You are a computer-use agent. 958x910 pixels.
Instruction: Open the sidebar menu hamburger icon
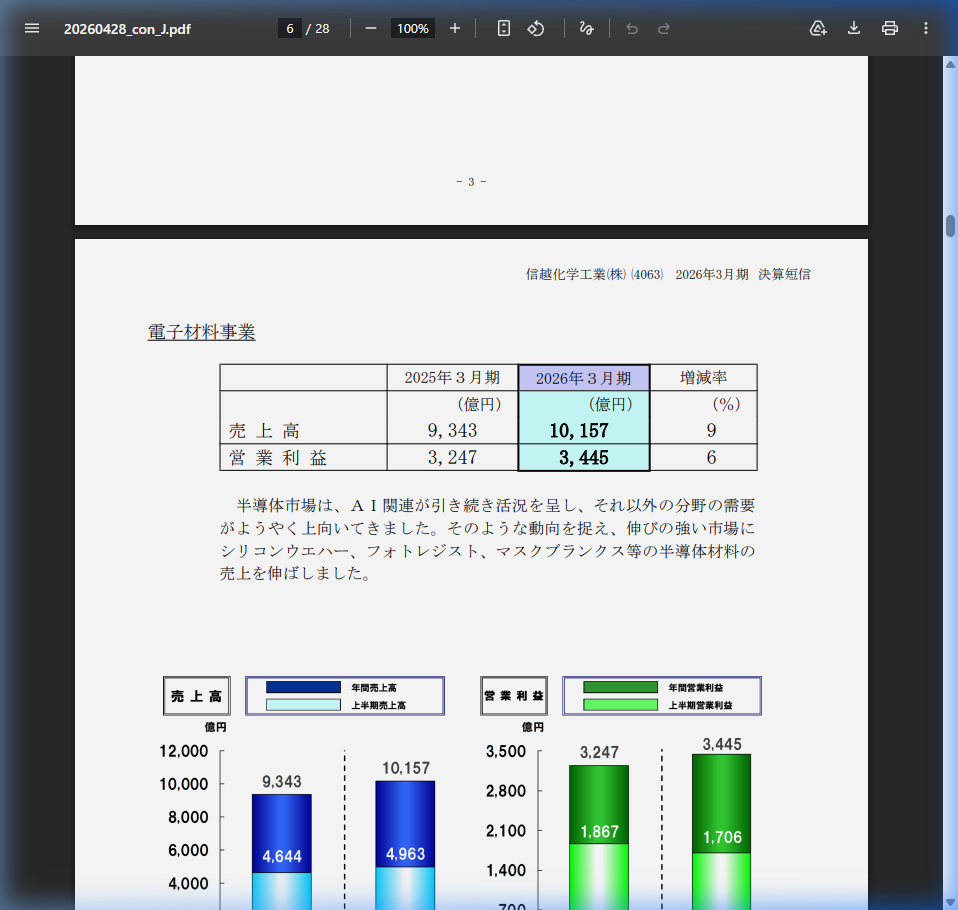click(32, 28)
